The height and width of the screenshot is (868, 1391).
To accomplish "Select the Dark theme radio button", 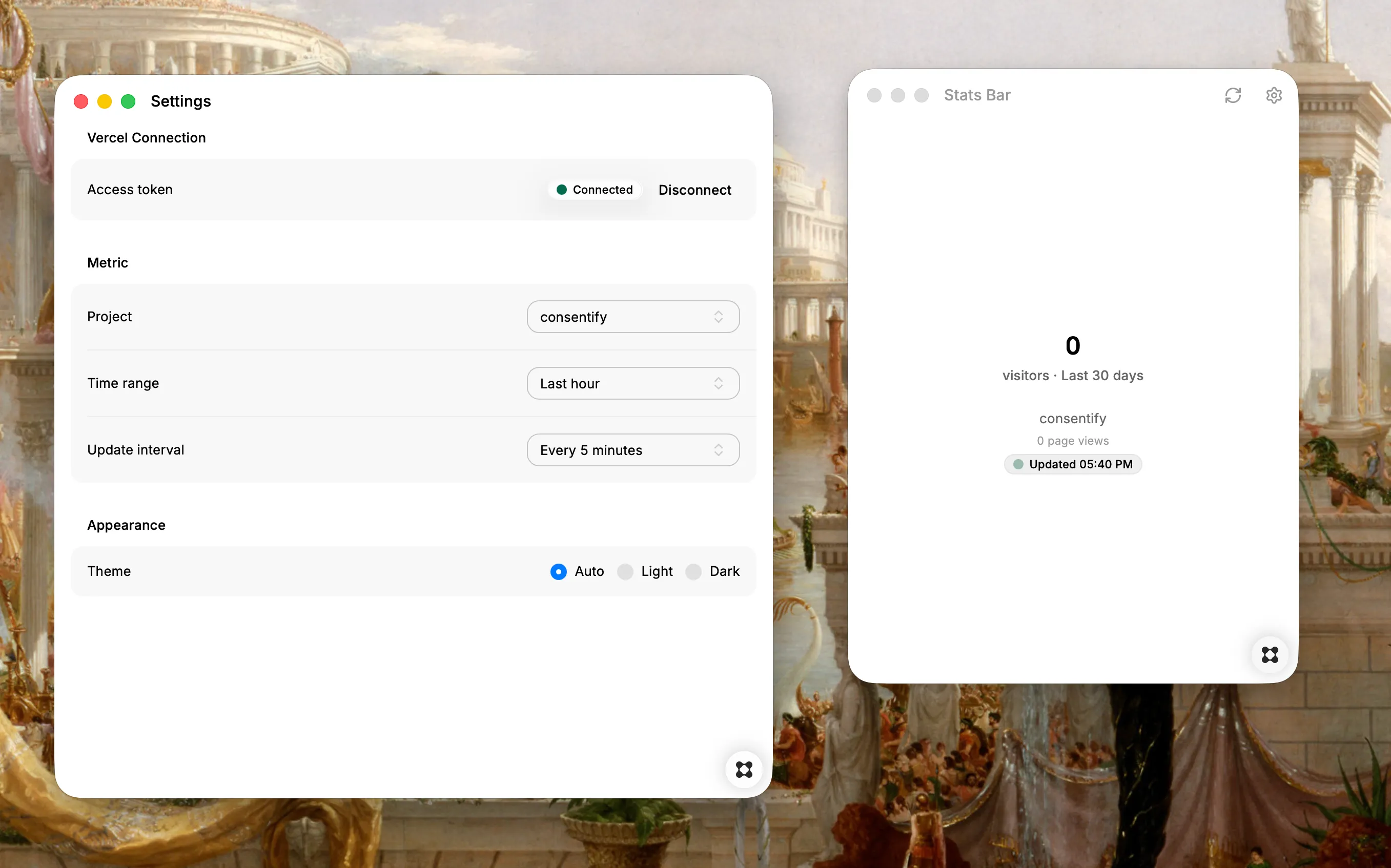I will click(693, 572).
